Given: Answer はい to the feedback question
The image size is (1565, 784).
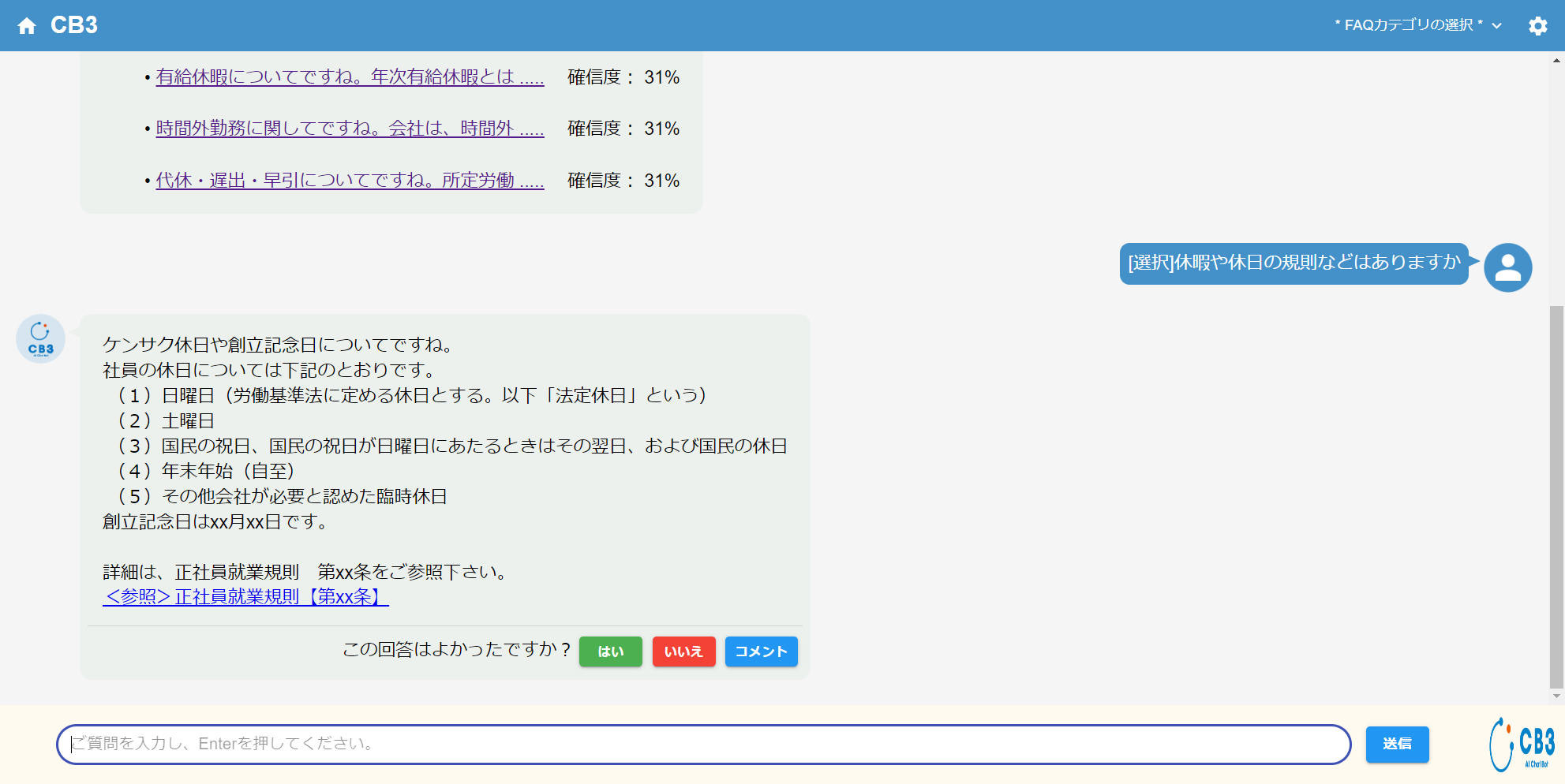Looking at the screenshot, I should [x=610, y=651].
